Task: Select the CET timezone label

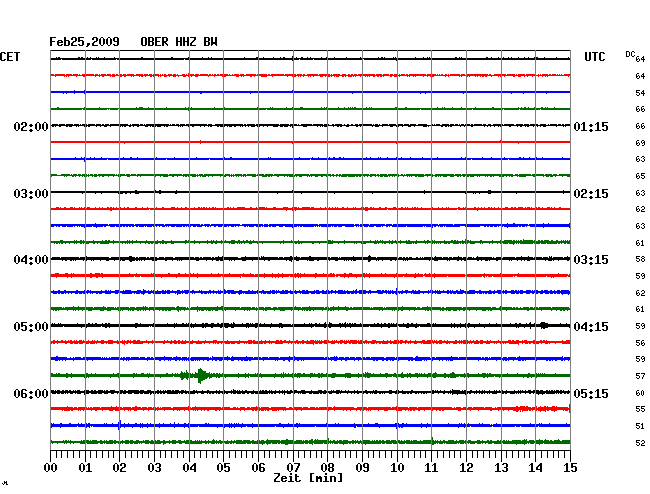Action: click(10, 57)
